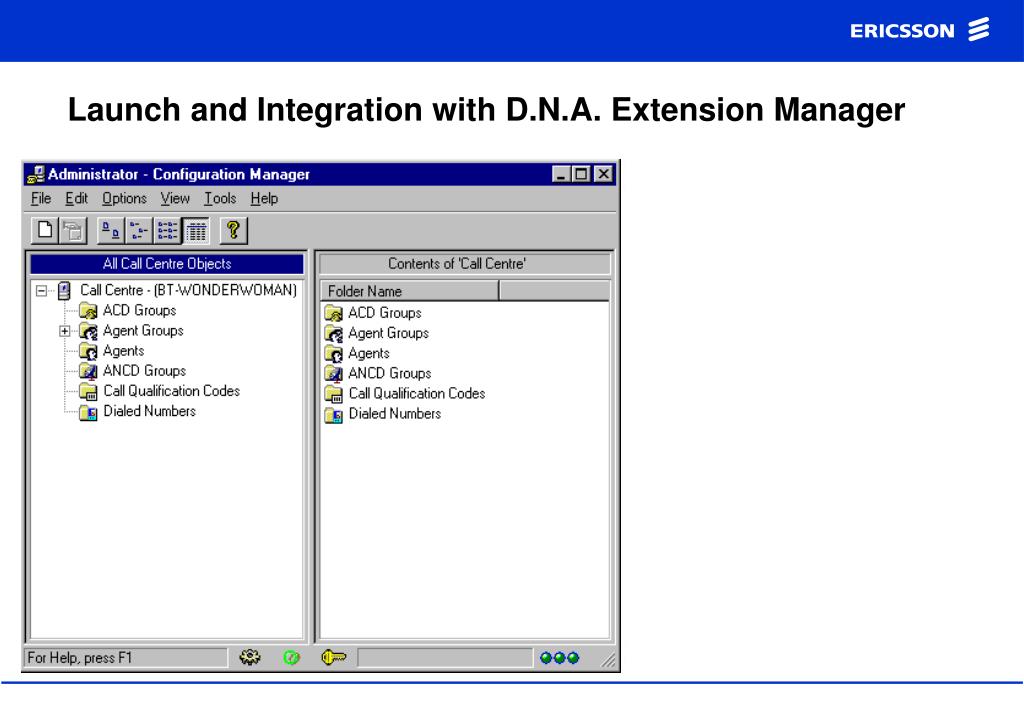This screenshot has height=724, width=1024.
Task: Click the three green lights indicator
Action: click(x=560, y=657)
